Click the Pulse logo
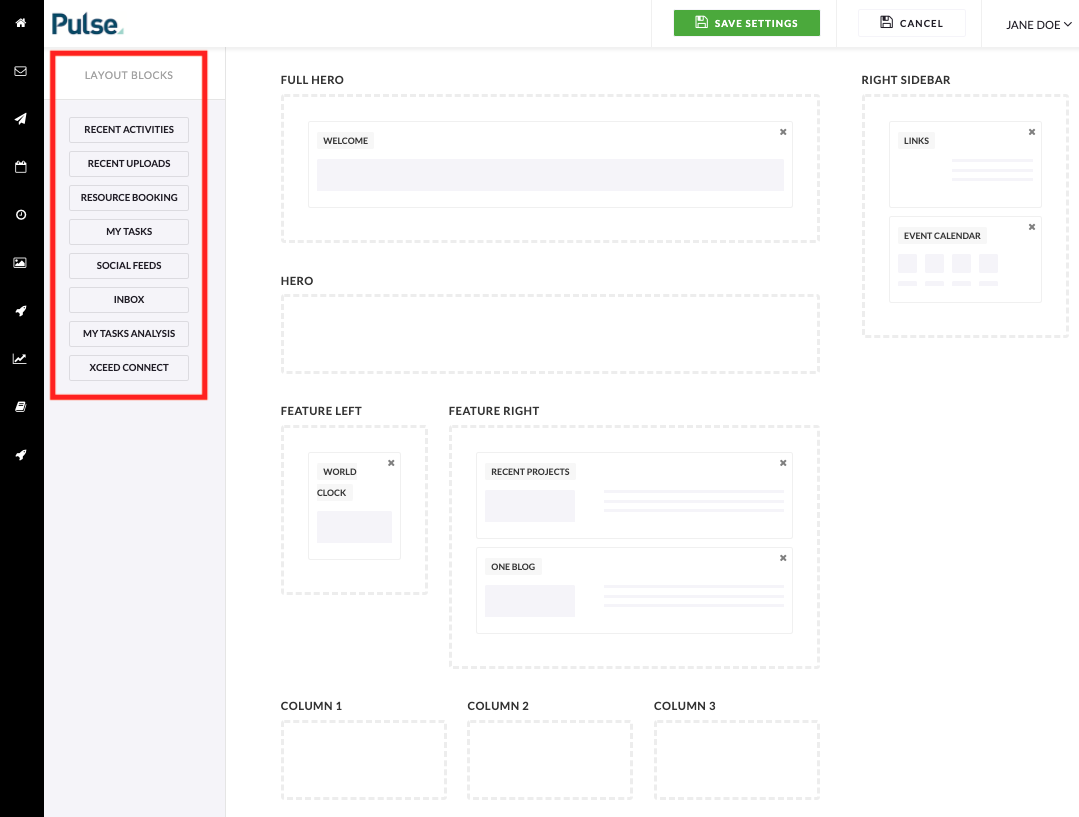The image size is (1079, 817). point(88,24)
